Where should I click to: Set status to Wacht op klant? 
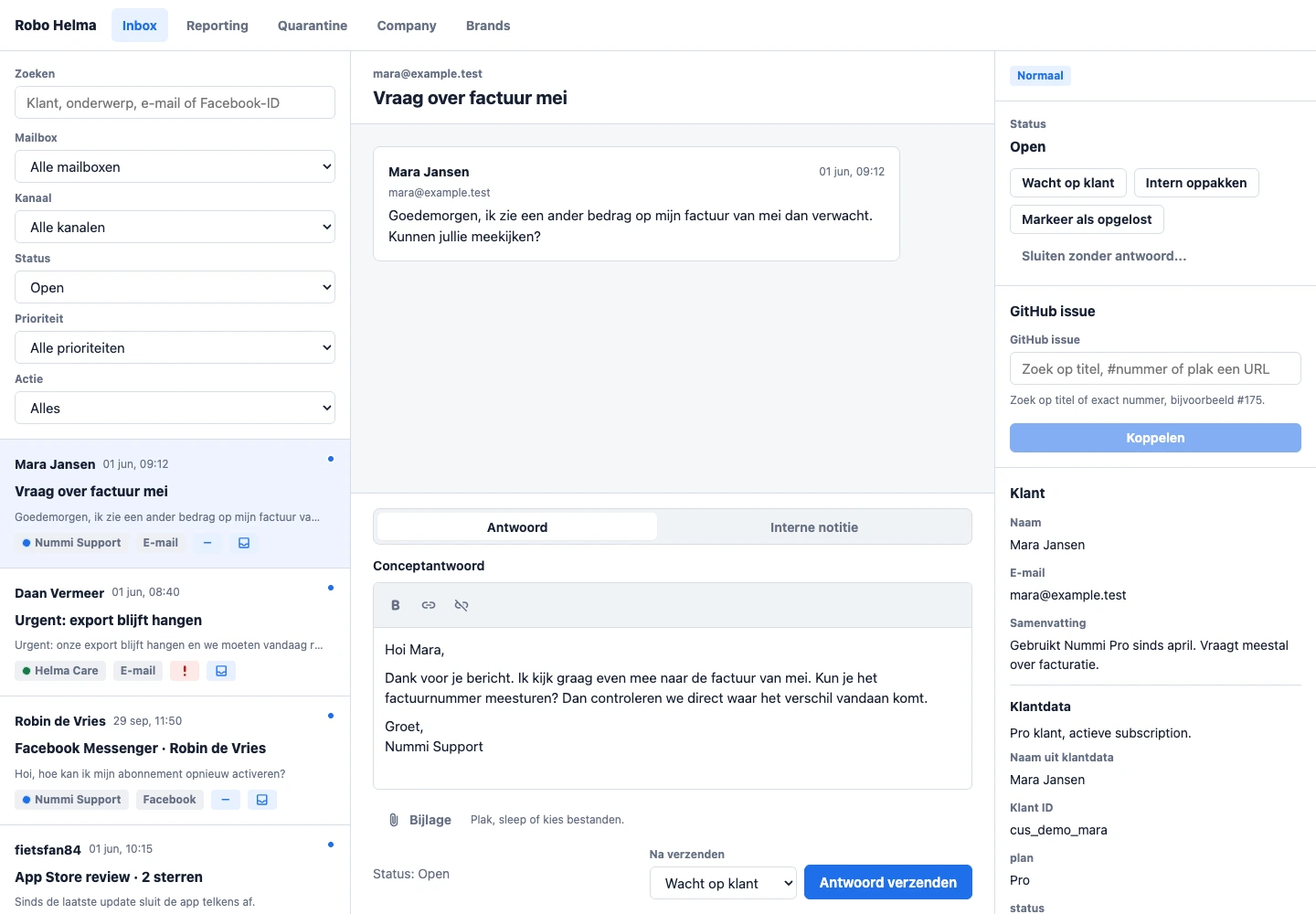(x=1068, y=183)
